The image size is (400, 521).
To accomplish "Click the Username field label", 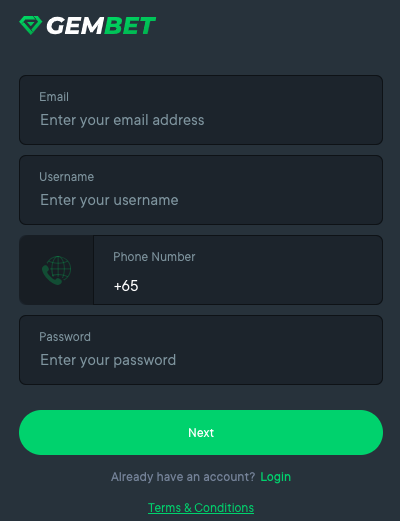I will (x=67, y=177).
